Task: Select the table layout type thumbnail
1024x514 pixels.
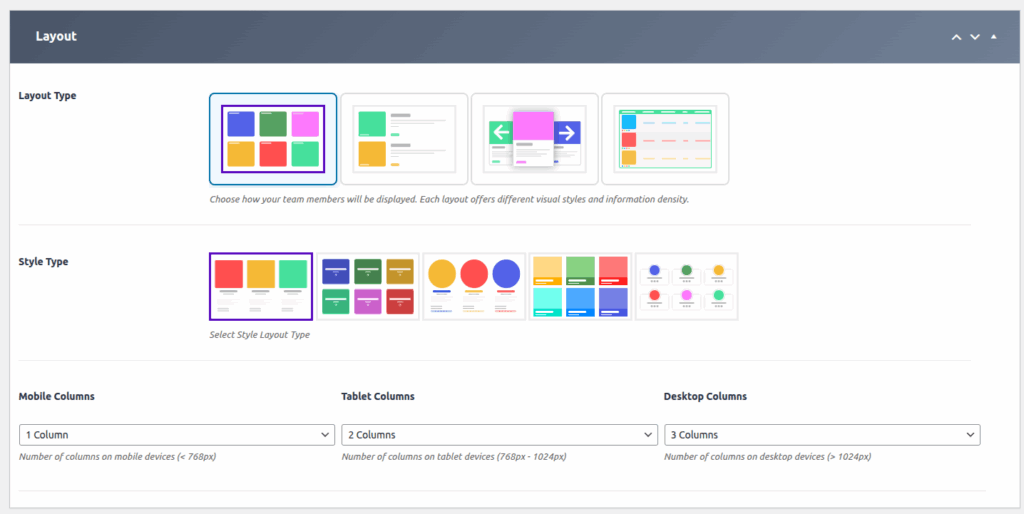Action: point(665,139)
